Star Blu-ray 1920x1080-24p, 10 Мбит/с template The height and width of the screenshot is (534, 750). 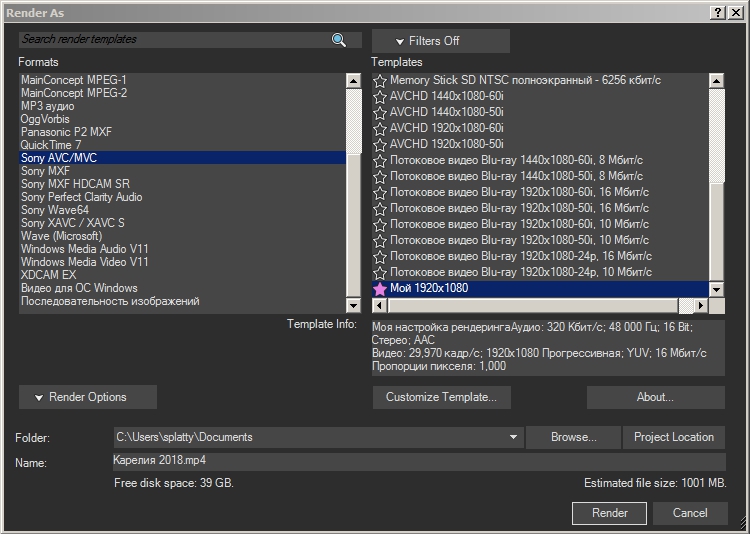380,273
